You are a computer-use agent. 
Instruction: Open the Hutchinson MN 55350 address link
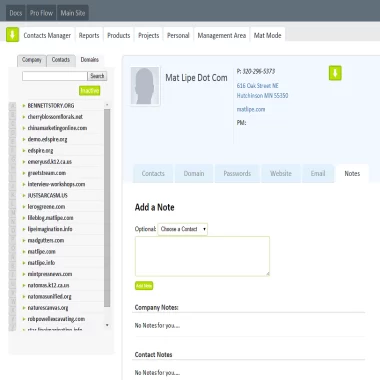262,96
